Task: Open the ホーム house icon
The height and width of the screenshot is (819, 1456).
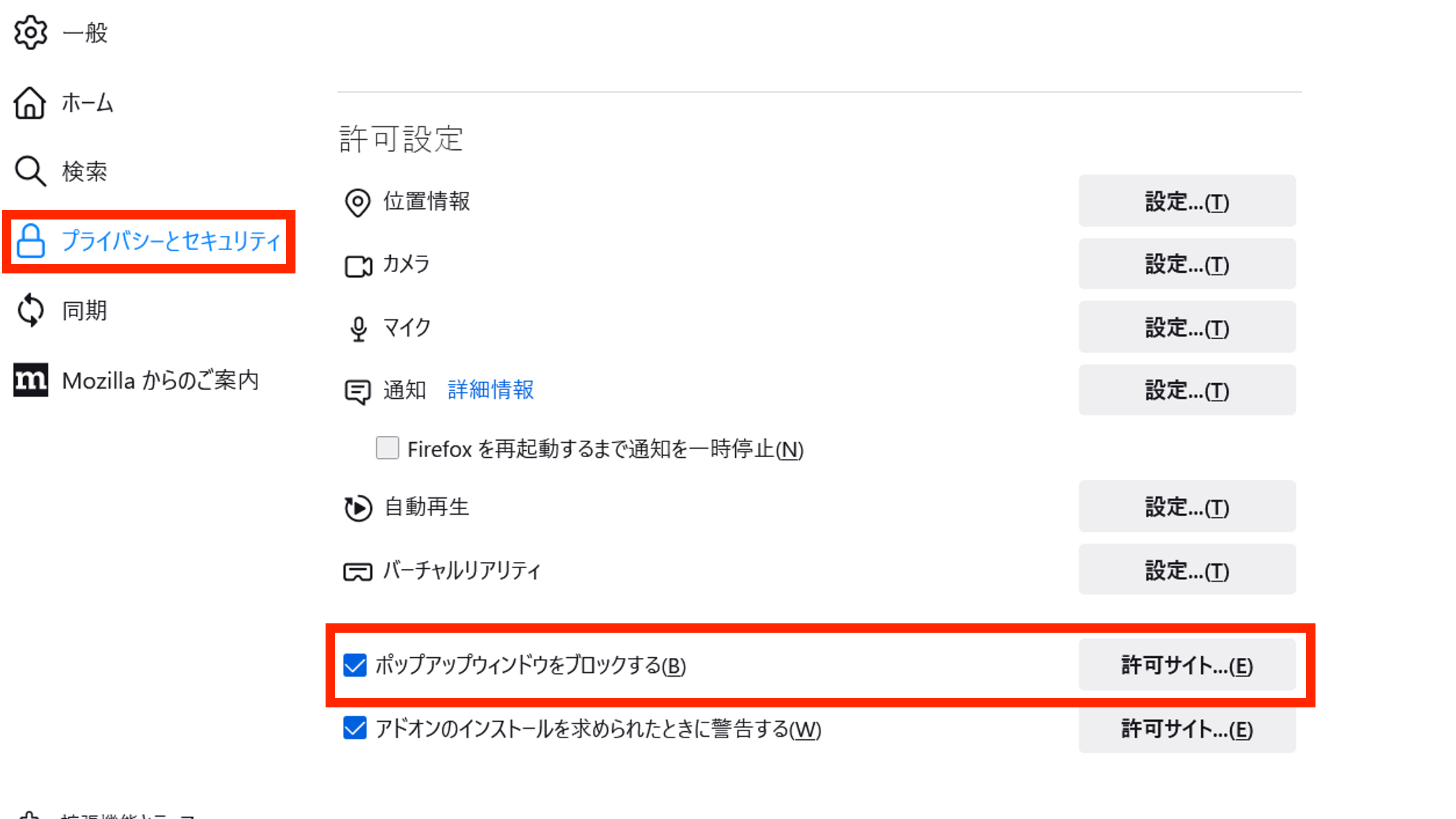Action: [29, 102]
